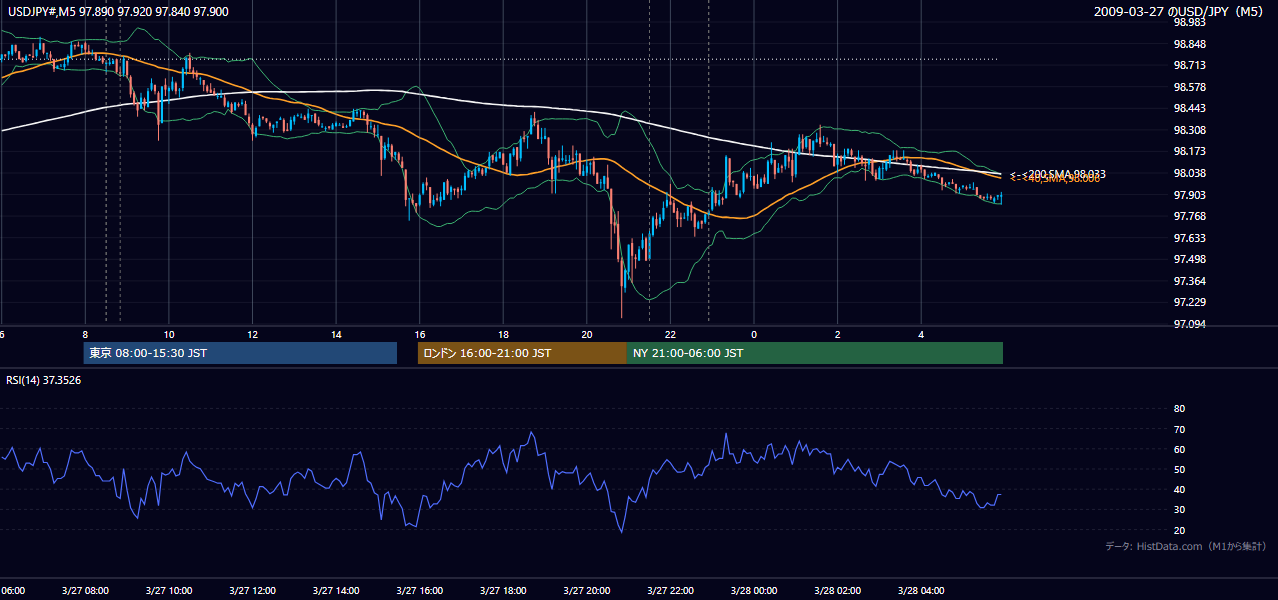The image size is (1278, 600).
Task: Click the 98.038 price axis label
Action: click(x=1189, y=173)
